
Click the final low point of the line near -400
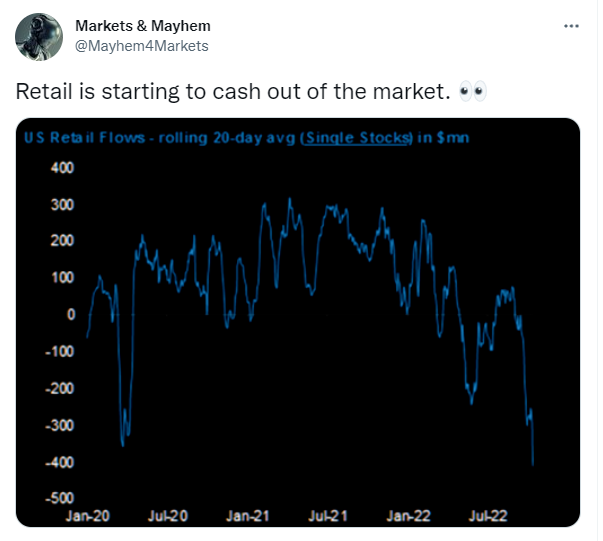tap(533, 464)
